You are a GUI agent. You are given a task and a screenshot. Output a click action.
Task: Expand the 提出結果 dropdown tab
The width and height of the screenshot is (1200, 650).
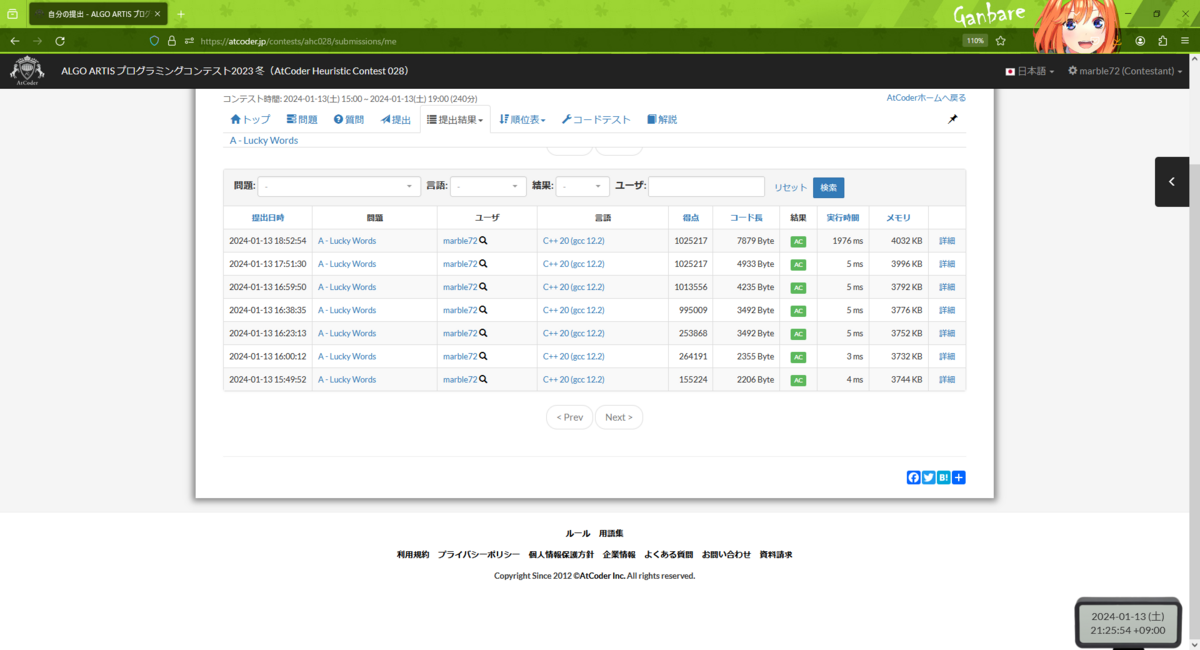tap(455, 119)
